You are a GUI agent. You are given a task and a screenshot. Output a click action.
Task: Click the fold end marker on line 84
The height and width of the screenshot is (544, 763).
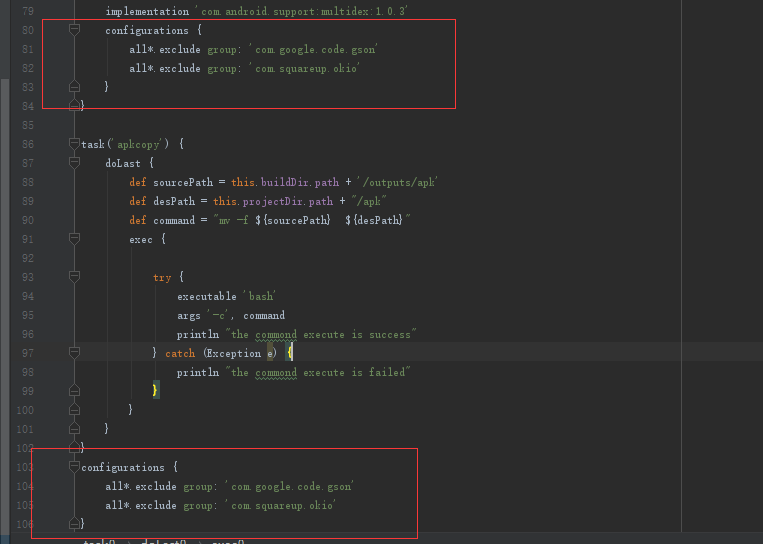click(x=74, y=105)
